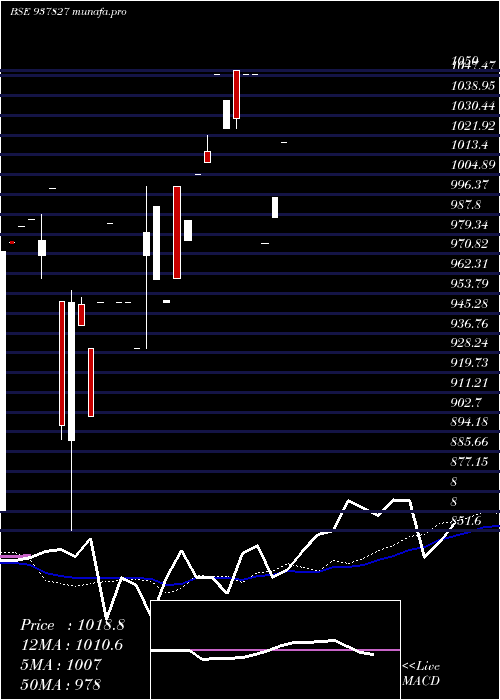Click the white candle between 1021 and 1038

(x=226, y=114)
